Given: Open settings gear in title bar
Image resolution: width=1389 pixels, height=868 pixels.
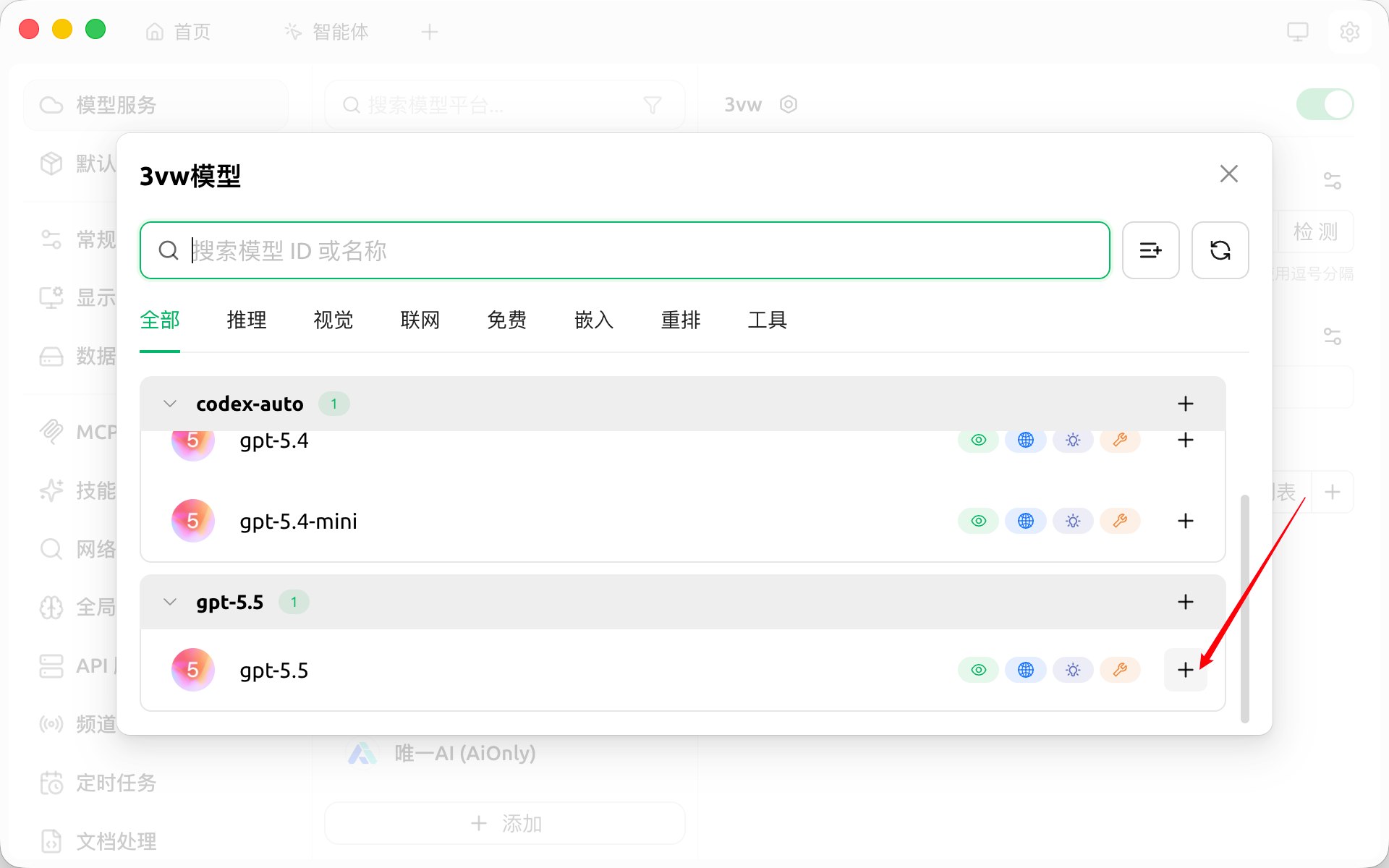Looking at the screenshot, I should point(1349,32).
